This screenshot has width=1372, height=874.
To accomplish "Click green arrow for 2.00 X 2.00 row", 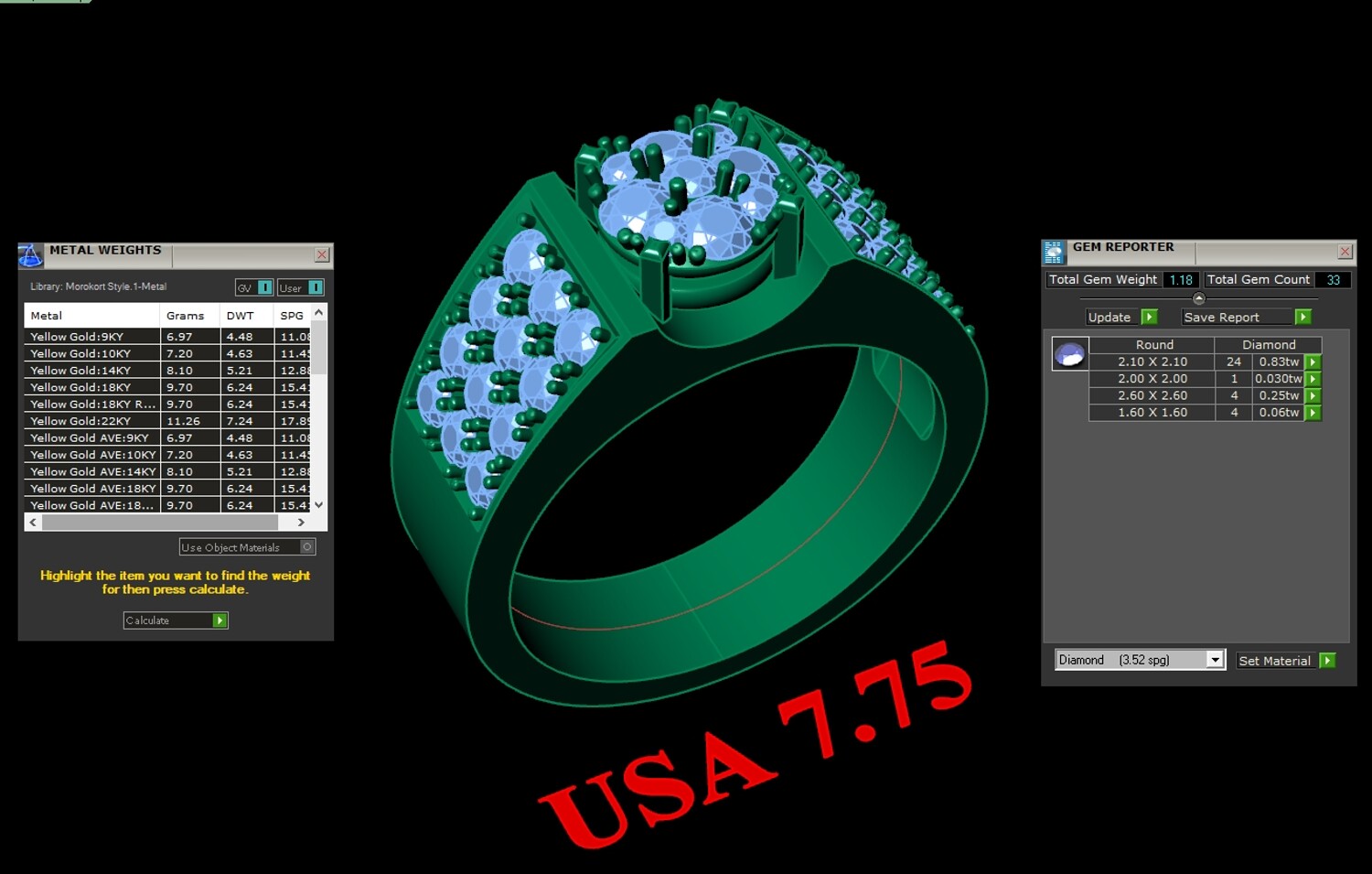I will pyautogui.click(x=1313, y=379).
